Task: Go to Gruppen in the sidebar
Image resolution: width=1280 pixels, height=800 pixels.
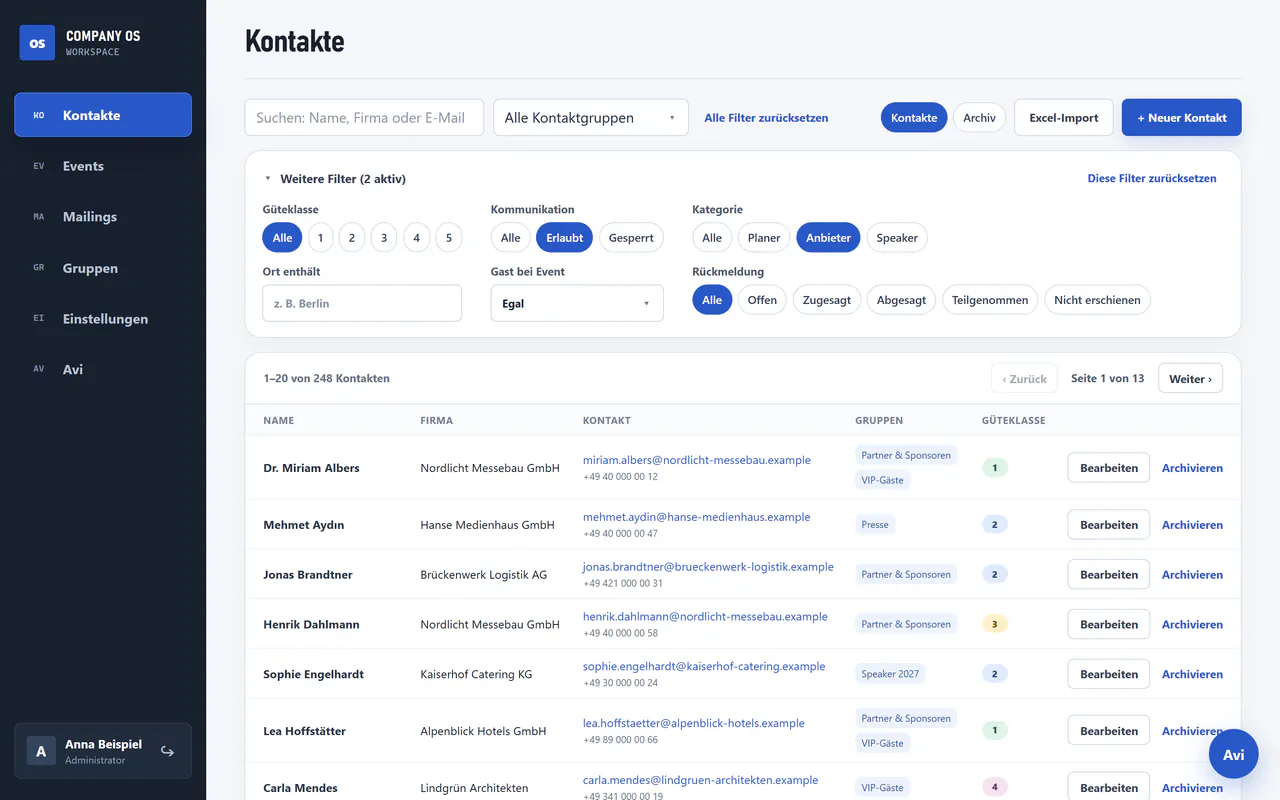Action: [x=103, y=268]
